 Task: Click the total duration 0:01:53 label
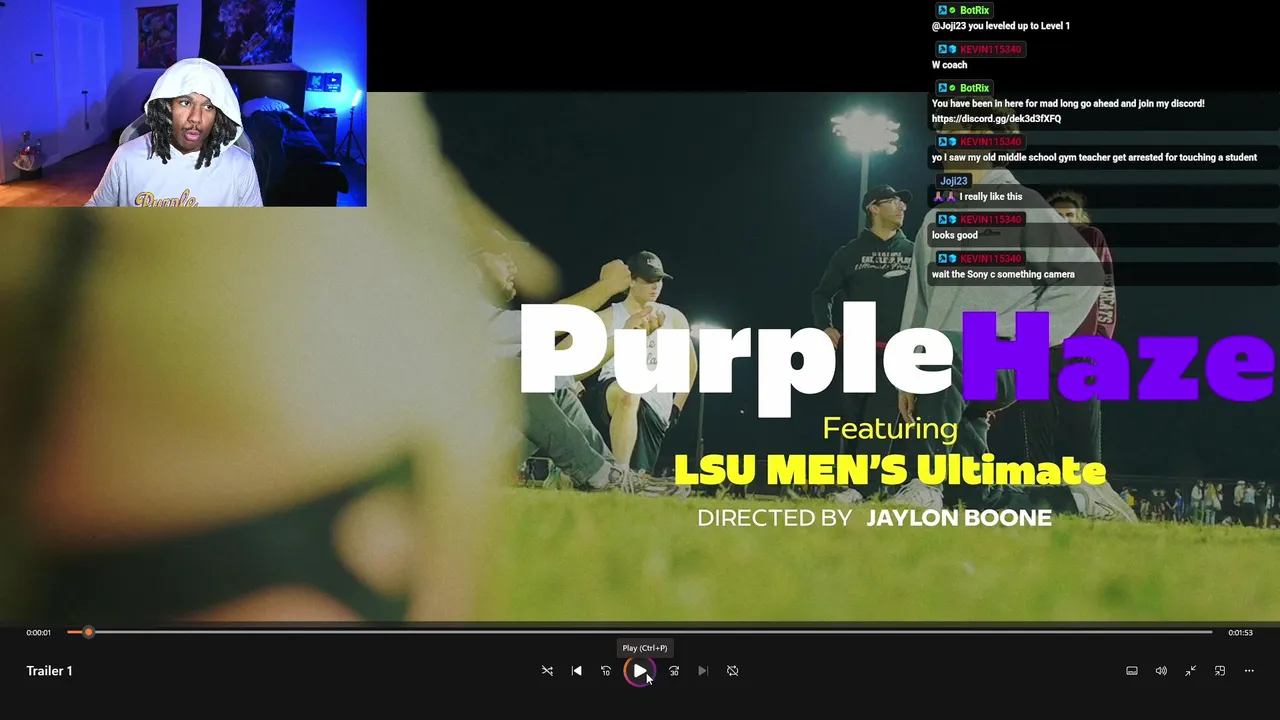(x=1241, y=633)
